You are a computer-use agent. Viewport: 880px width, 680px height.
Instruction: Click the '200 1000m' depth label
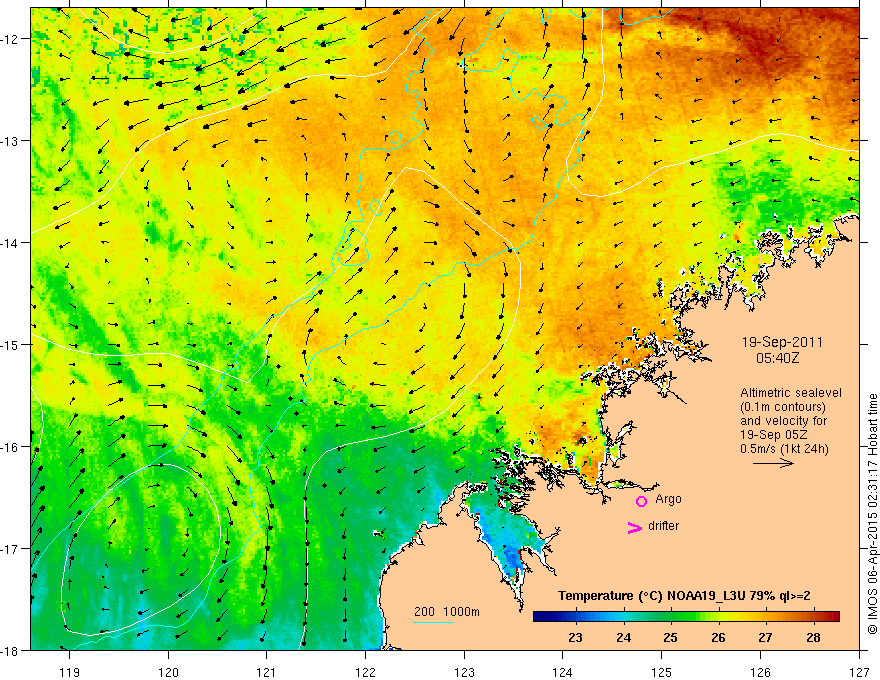(447, 612)
